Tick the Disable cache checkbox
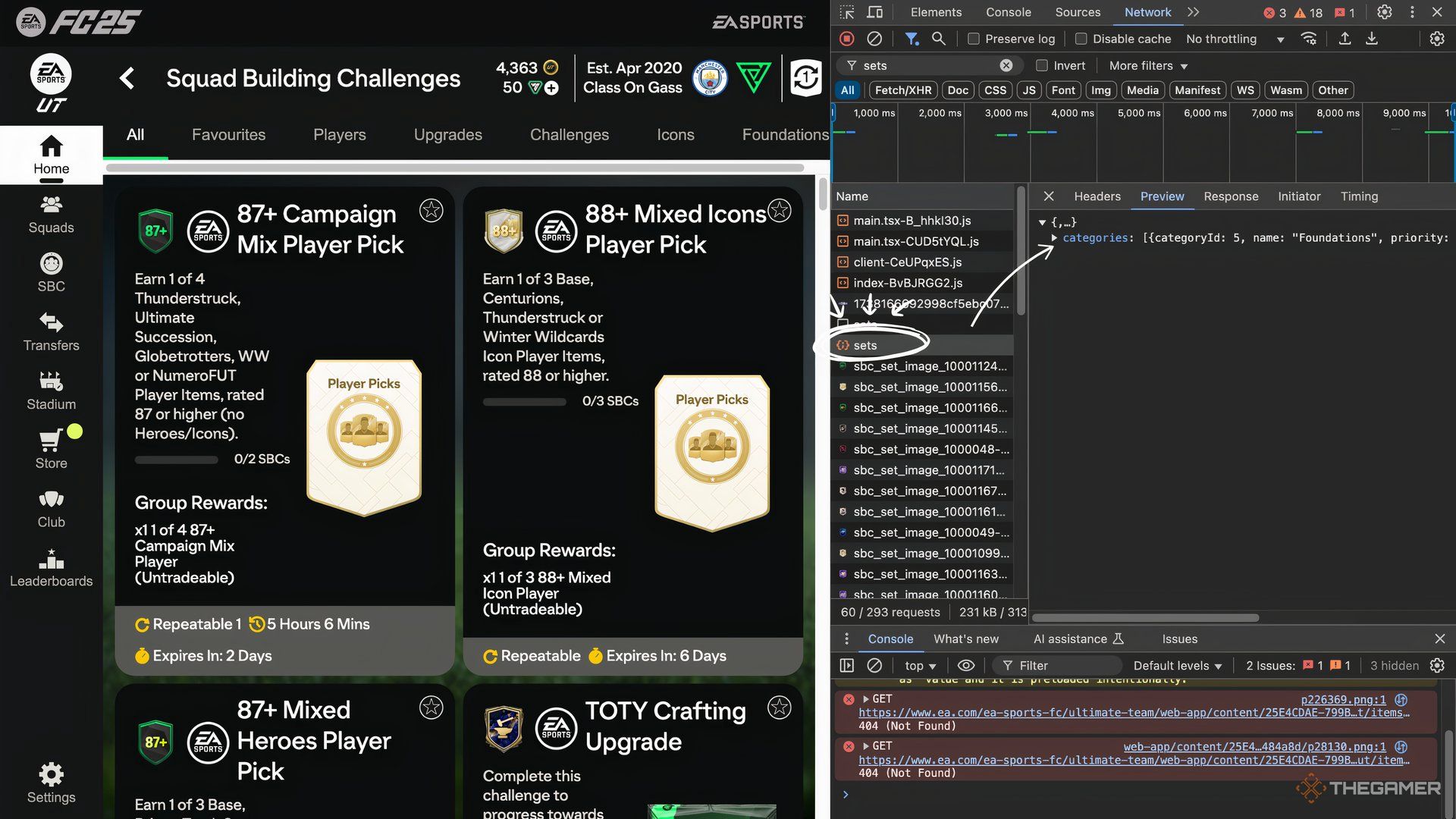Image resolution: width=1456 pixels, height=819 pixels. [1081, 39]
